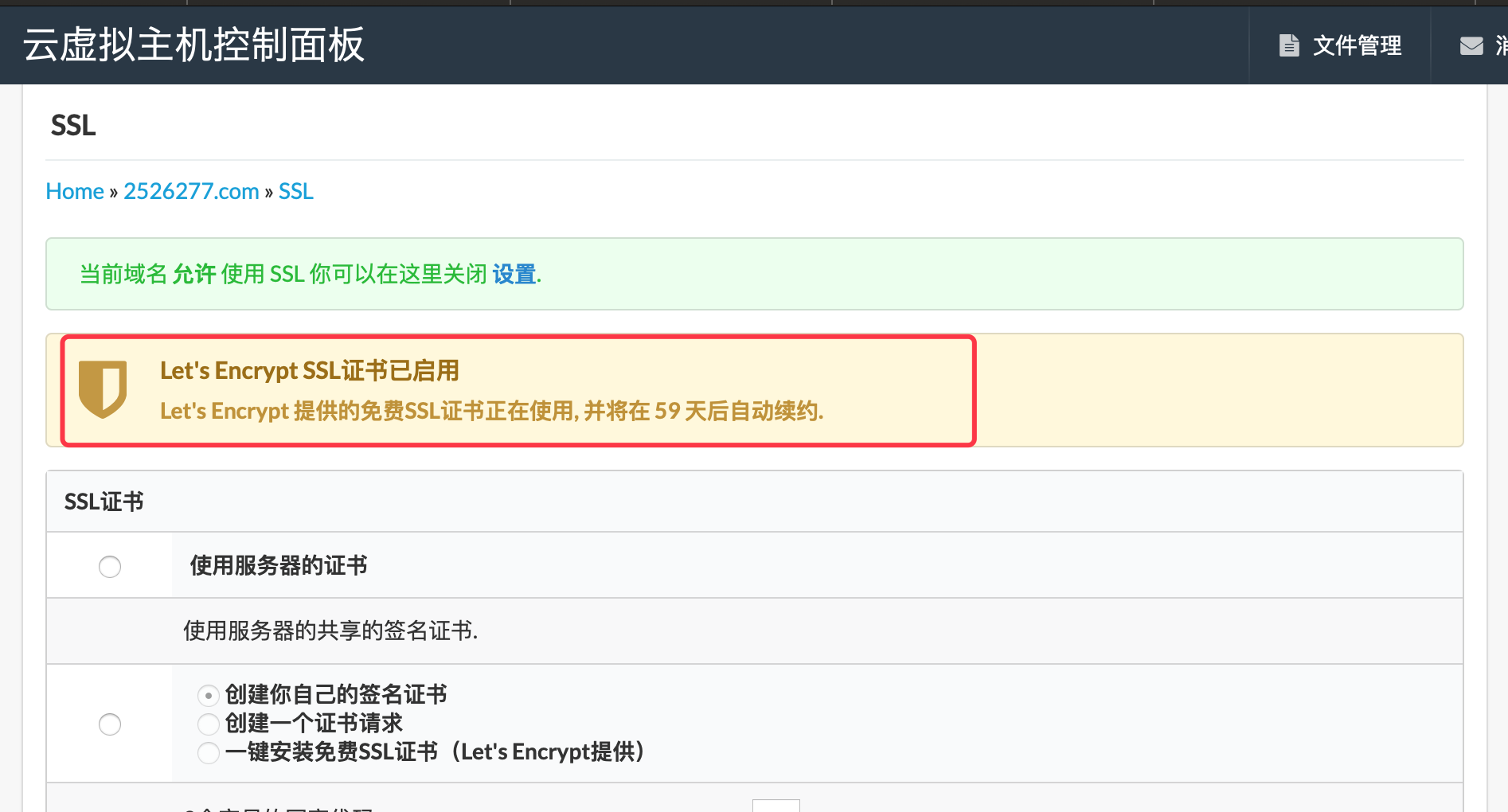Click the SSL breadcrumb link
Image resolution: width=1508 pixels, height=812 pixels.
295,191
